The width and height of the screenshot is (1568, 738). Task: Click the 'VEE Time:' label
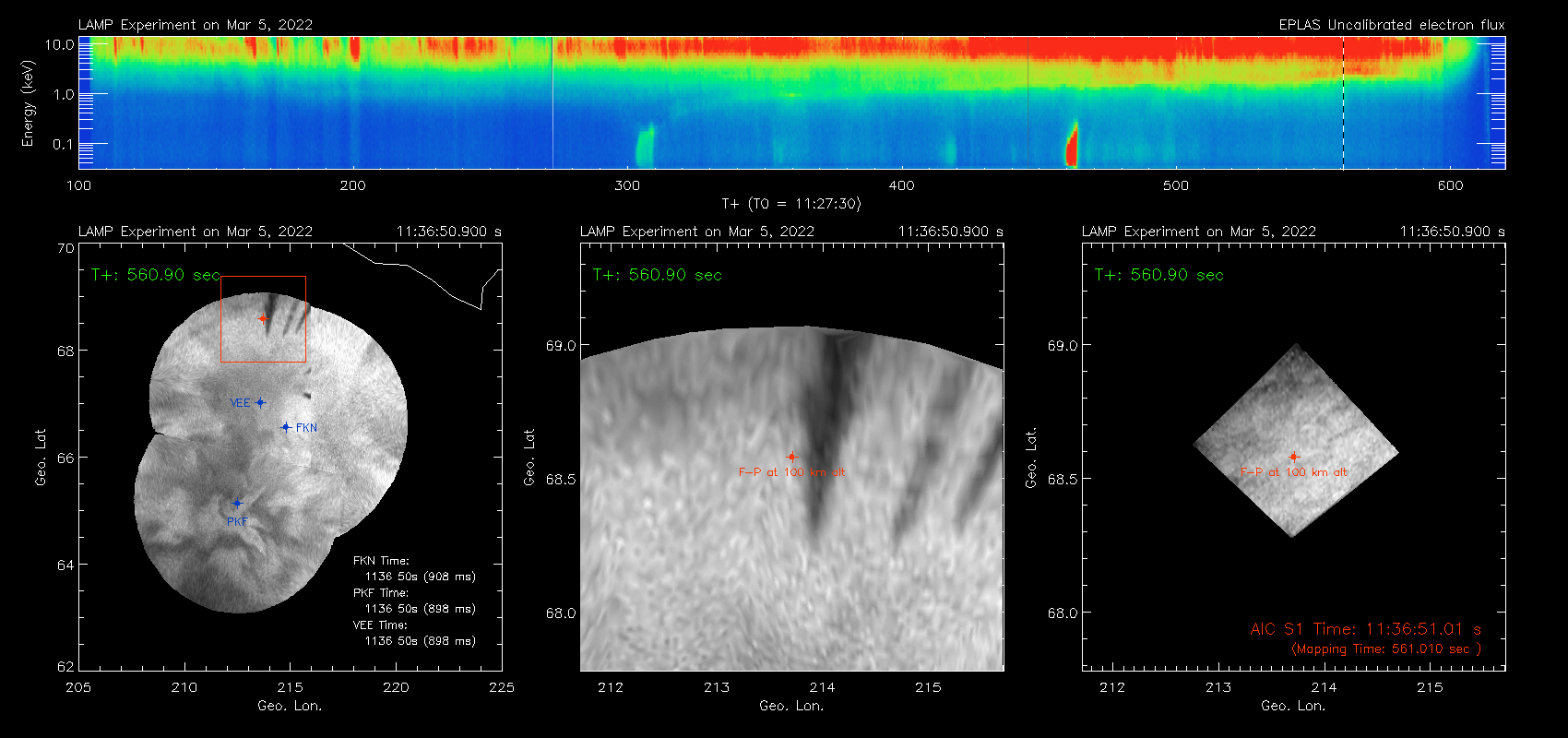[x=381, y=625]
